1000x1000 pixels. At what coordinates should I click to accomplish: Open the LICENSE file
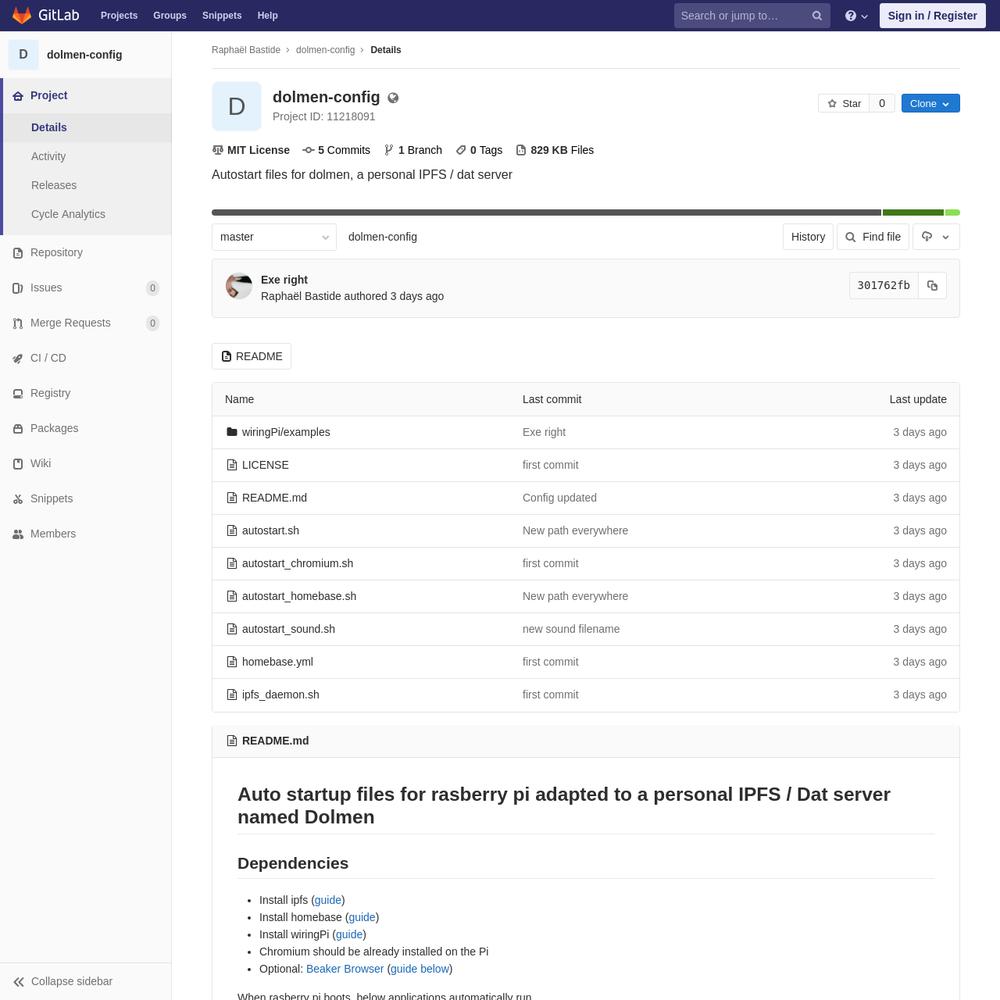pyautogui.click(x=265, y=466)
